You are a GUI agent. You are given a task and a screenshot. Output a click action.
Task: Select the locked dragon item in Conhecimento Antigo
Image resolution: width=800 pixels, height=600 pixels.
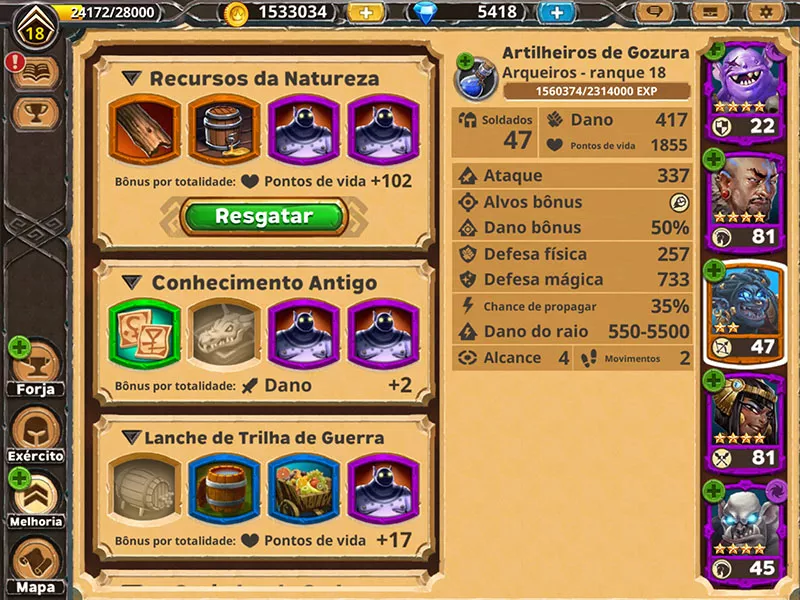pos(224,334)
